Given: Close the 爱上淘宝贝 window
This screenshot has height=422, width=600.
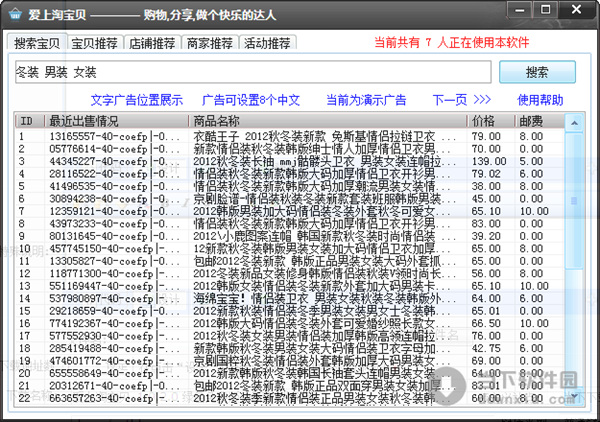Looking at the screenshot, I should coord(577,10).
